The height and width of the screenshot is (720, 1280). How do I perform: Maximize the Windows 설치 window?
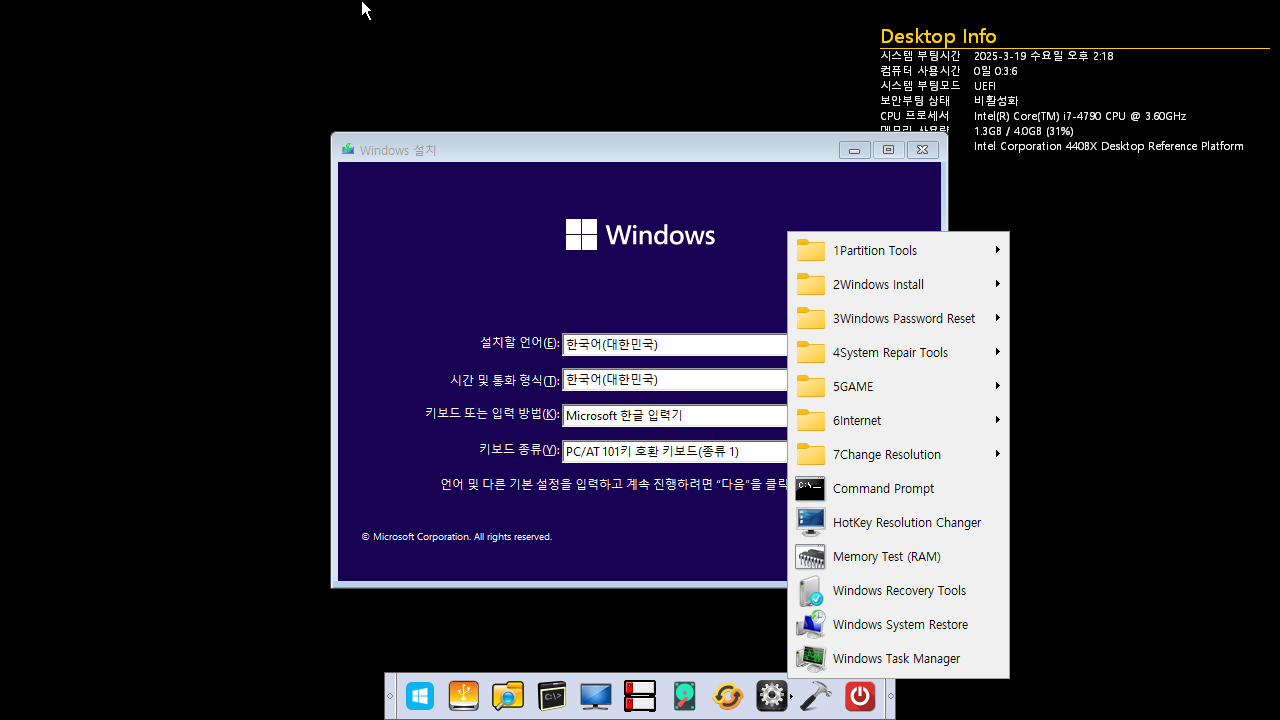coord(888,150)
